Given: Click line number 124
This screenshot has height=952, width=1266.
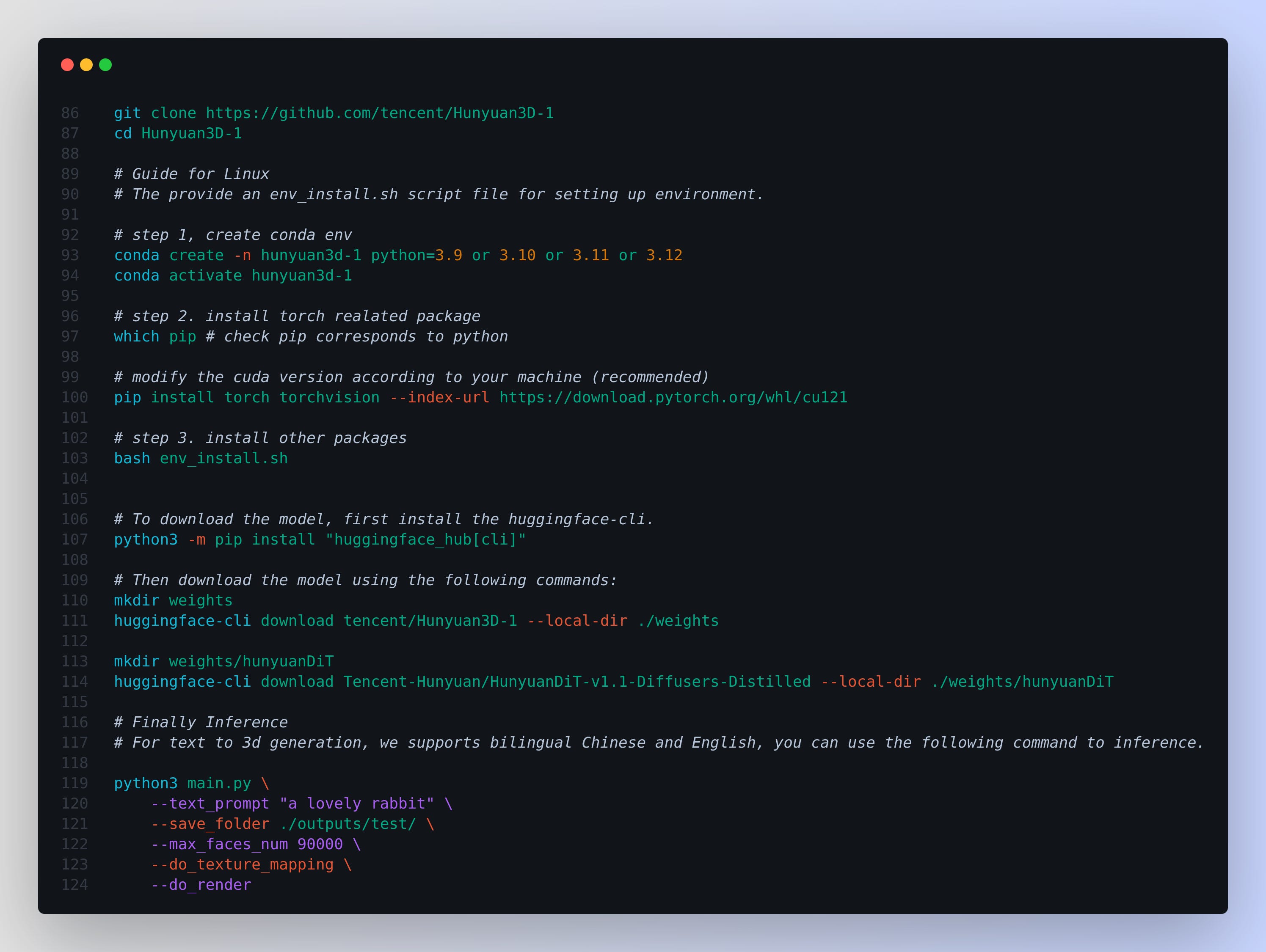Looking at the screenshot, I should (74, 885).
